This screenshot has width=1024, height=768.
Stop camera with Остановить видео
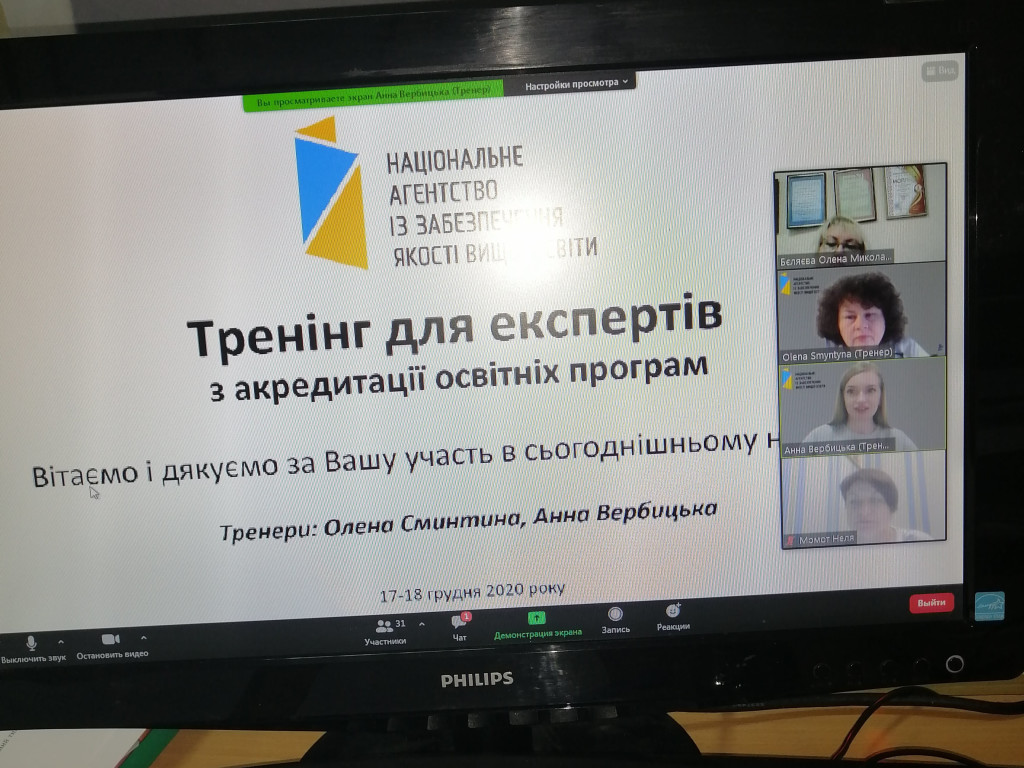pos(112,647)
